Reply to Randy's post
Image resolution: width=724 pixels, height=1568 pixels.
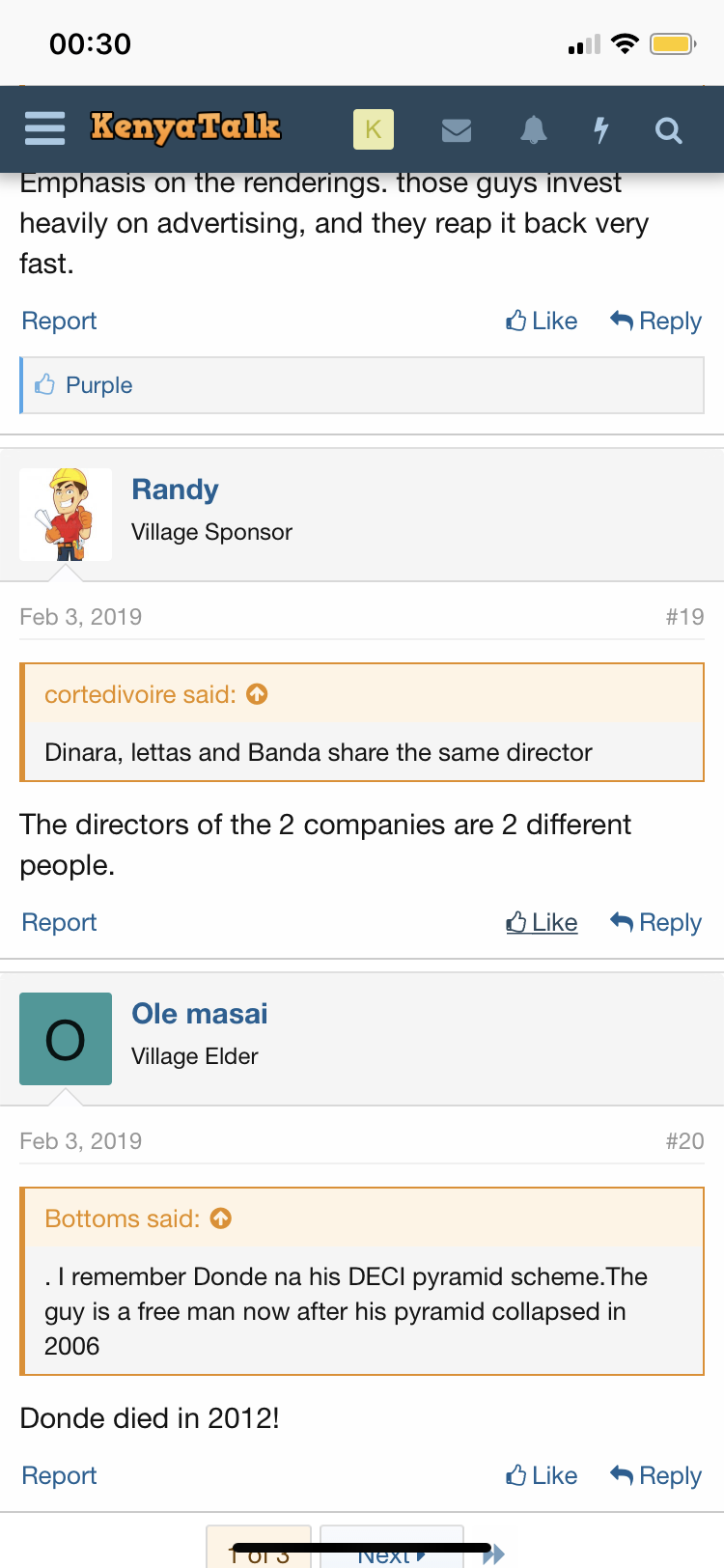[x=656, y=923]
